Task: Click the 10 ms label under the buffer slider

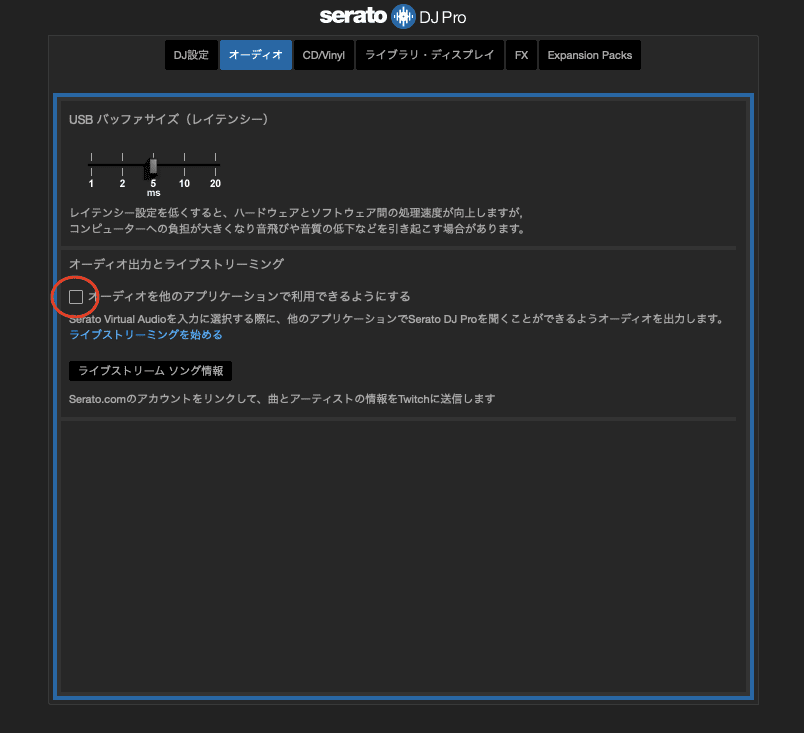Action: coord(184,184)
